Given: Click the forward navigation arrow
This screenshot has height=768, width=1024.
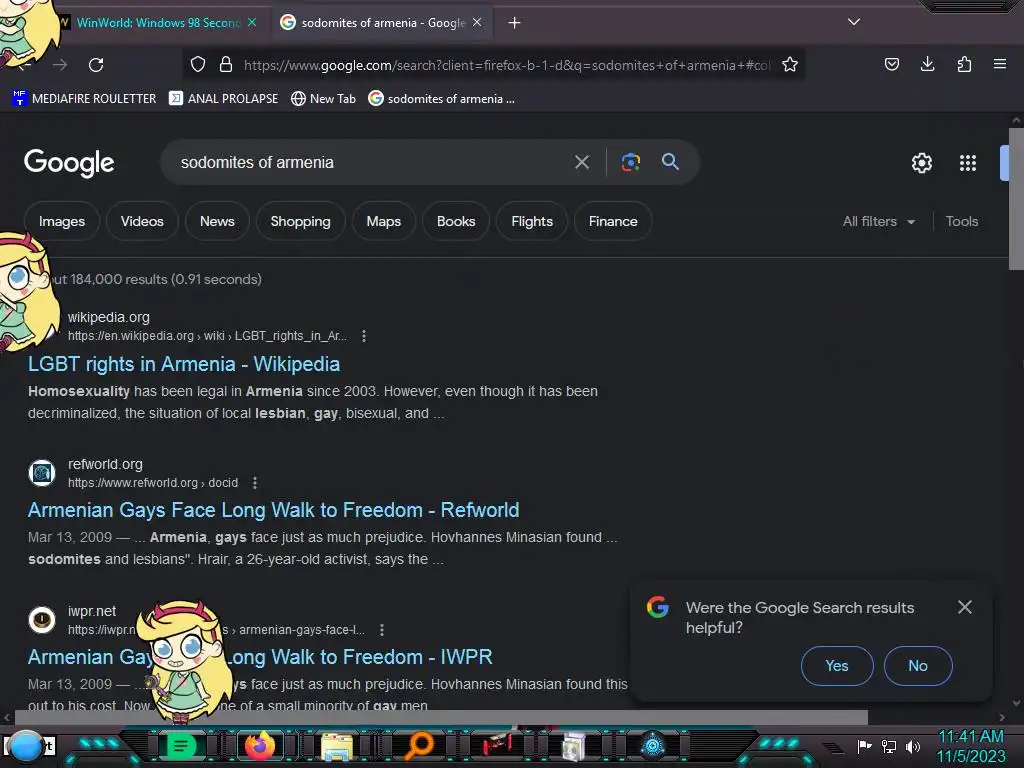Looking at the screenshot, I should [60, 65].
